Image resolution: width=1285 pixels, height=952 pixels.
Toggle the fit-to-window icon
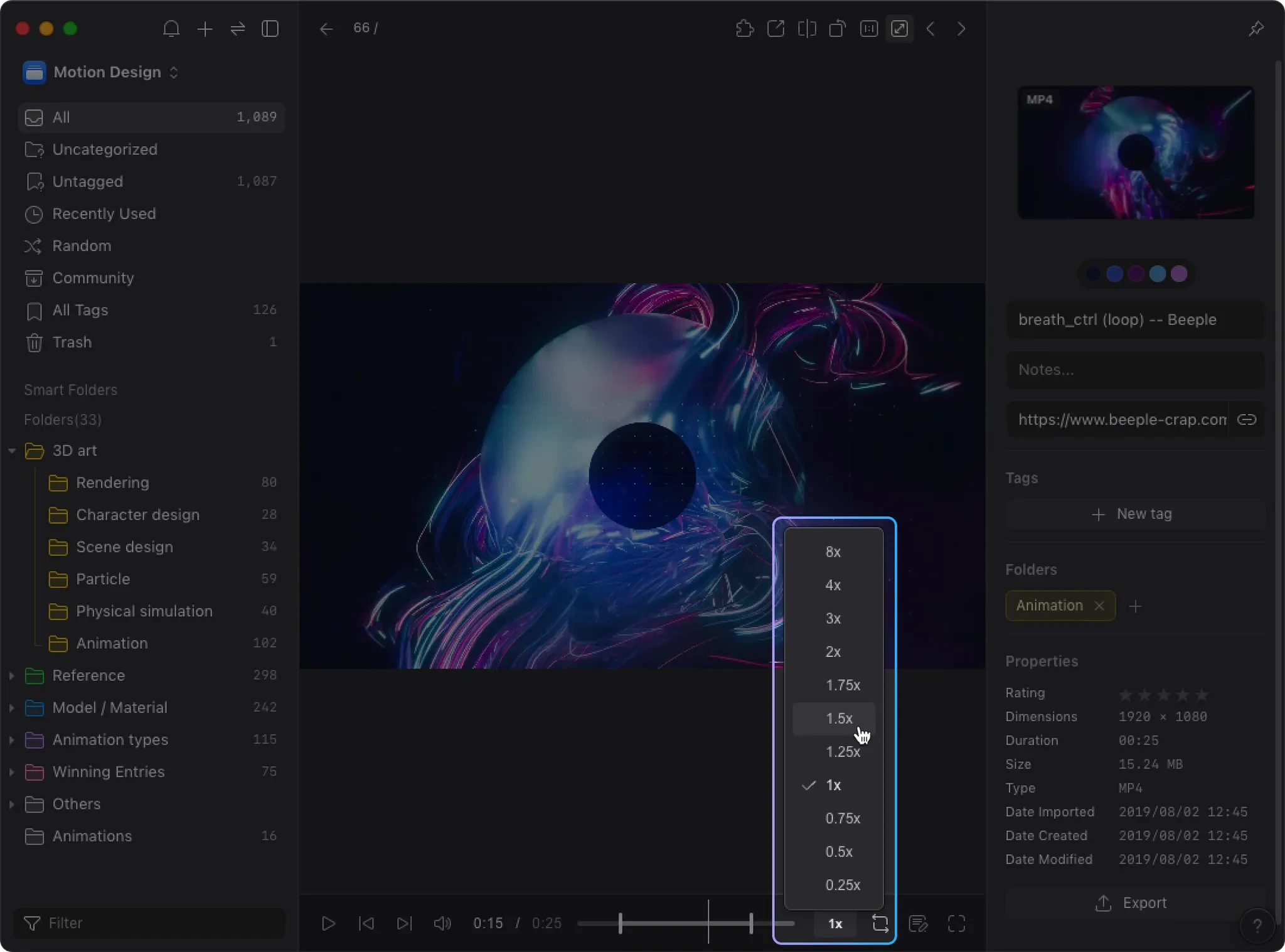pos(899,29)
